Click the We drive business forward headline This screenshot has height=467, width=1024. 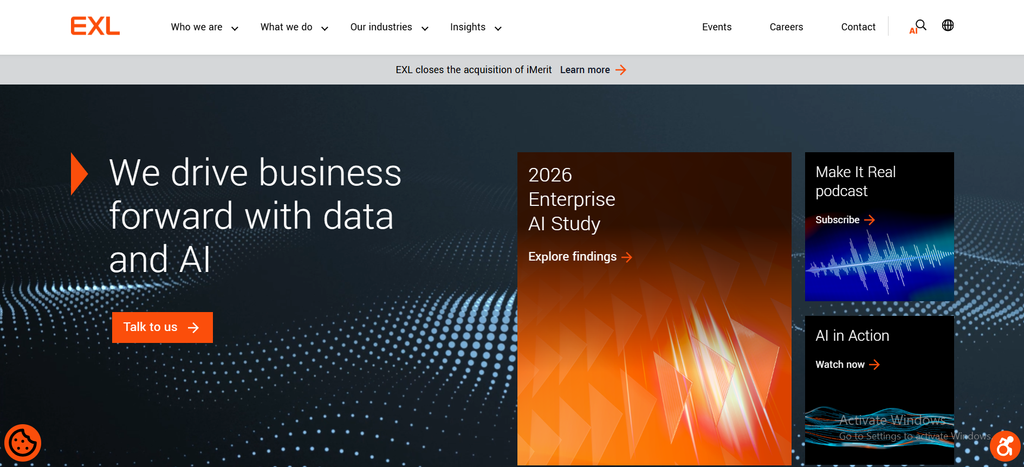click(x=255, y=216)
